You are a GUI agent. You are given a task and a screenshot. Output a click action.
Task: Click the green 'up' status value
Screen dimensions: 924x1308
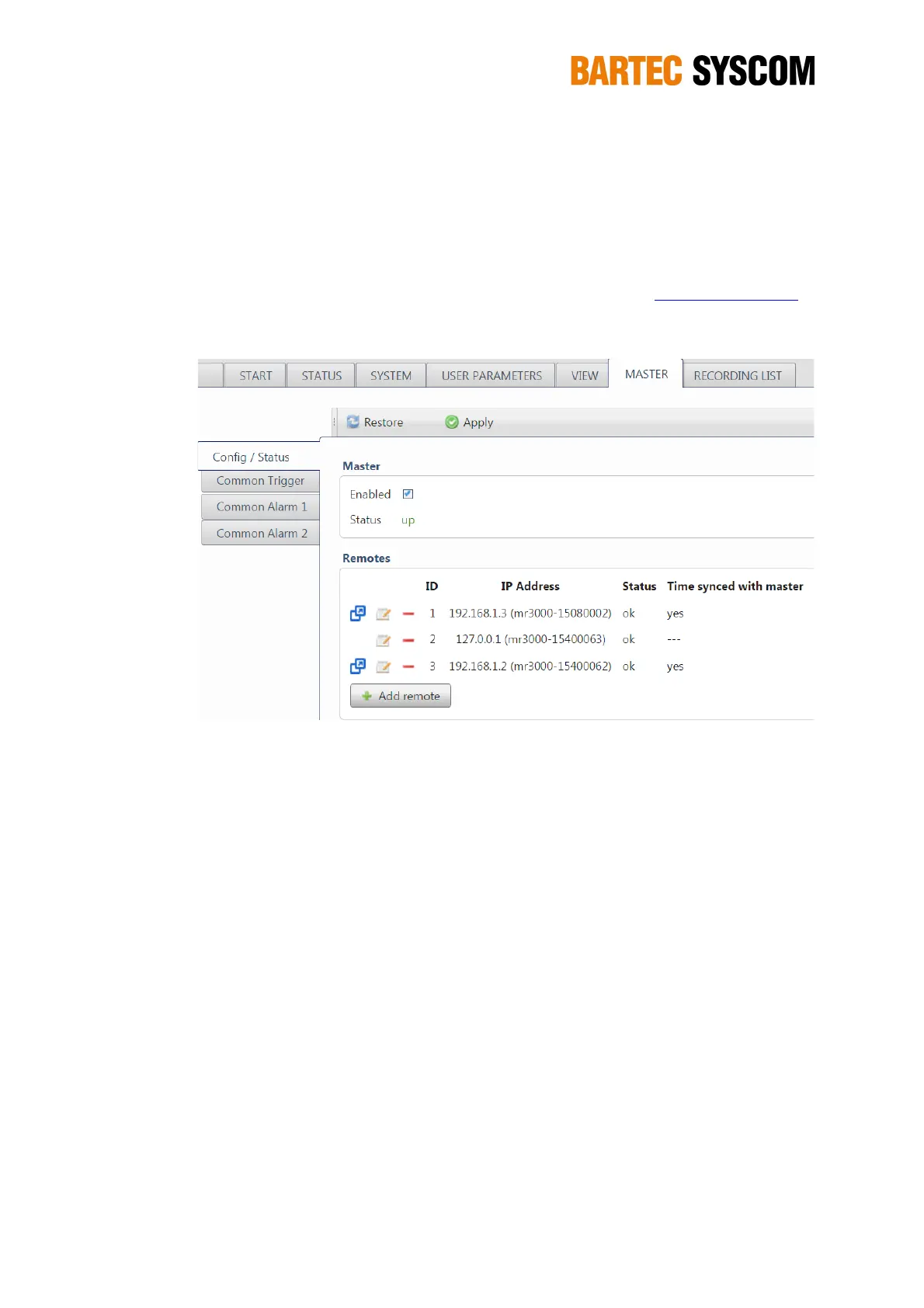tap(408, 520)
